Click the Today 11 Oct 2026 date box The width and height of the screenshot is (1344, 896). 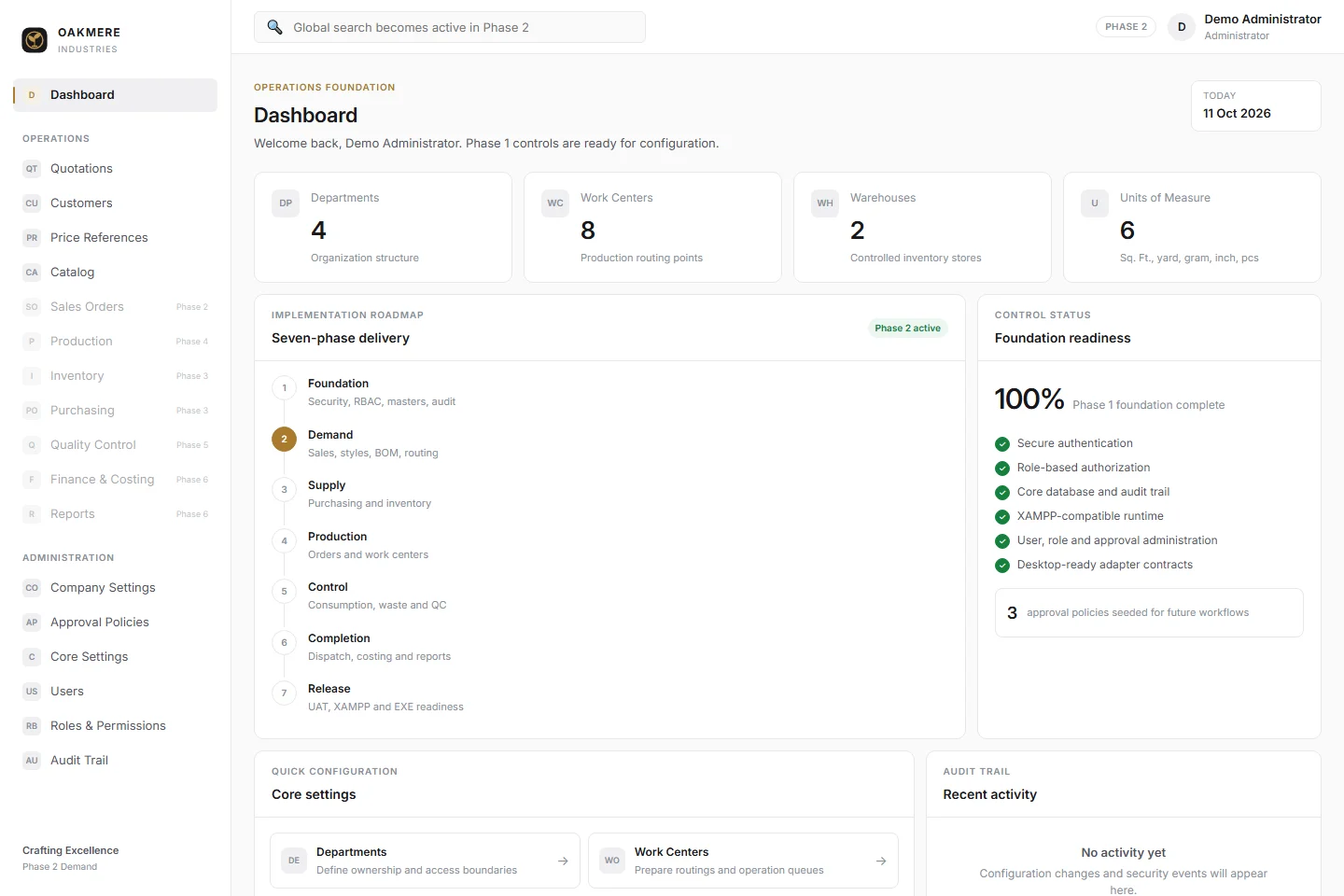pos(1255,105)
